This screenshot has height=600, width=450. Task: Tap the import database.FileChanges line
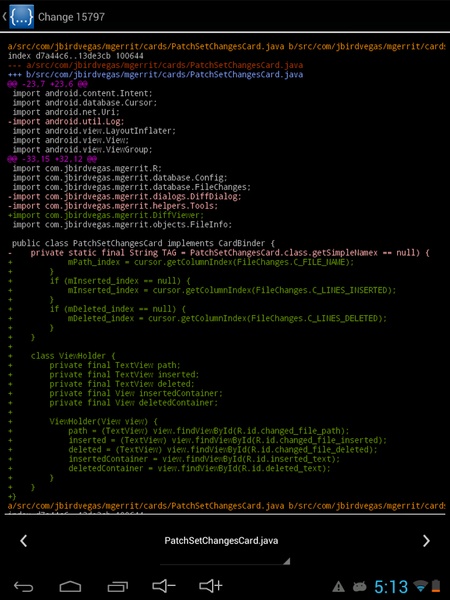pos(132,187)
